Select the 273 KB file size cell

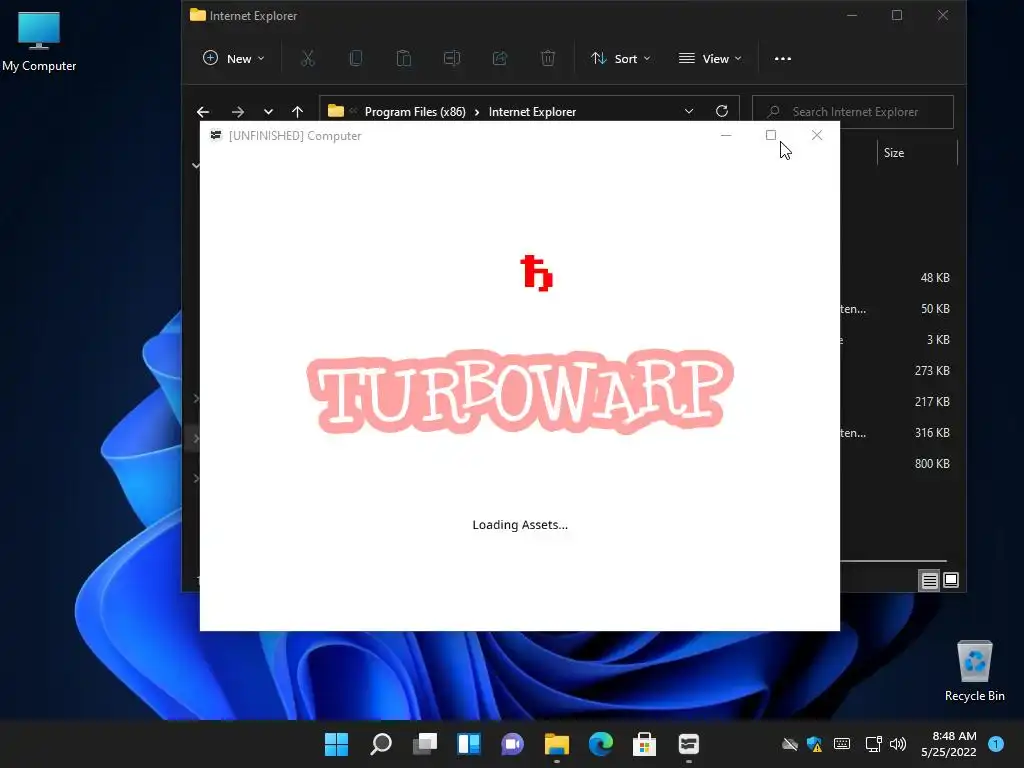[x=932, y=370]
